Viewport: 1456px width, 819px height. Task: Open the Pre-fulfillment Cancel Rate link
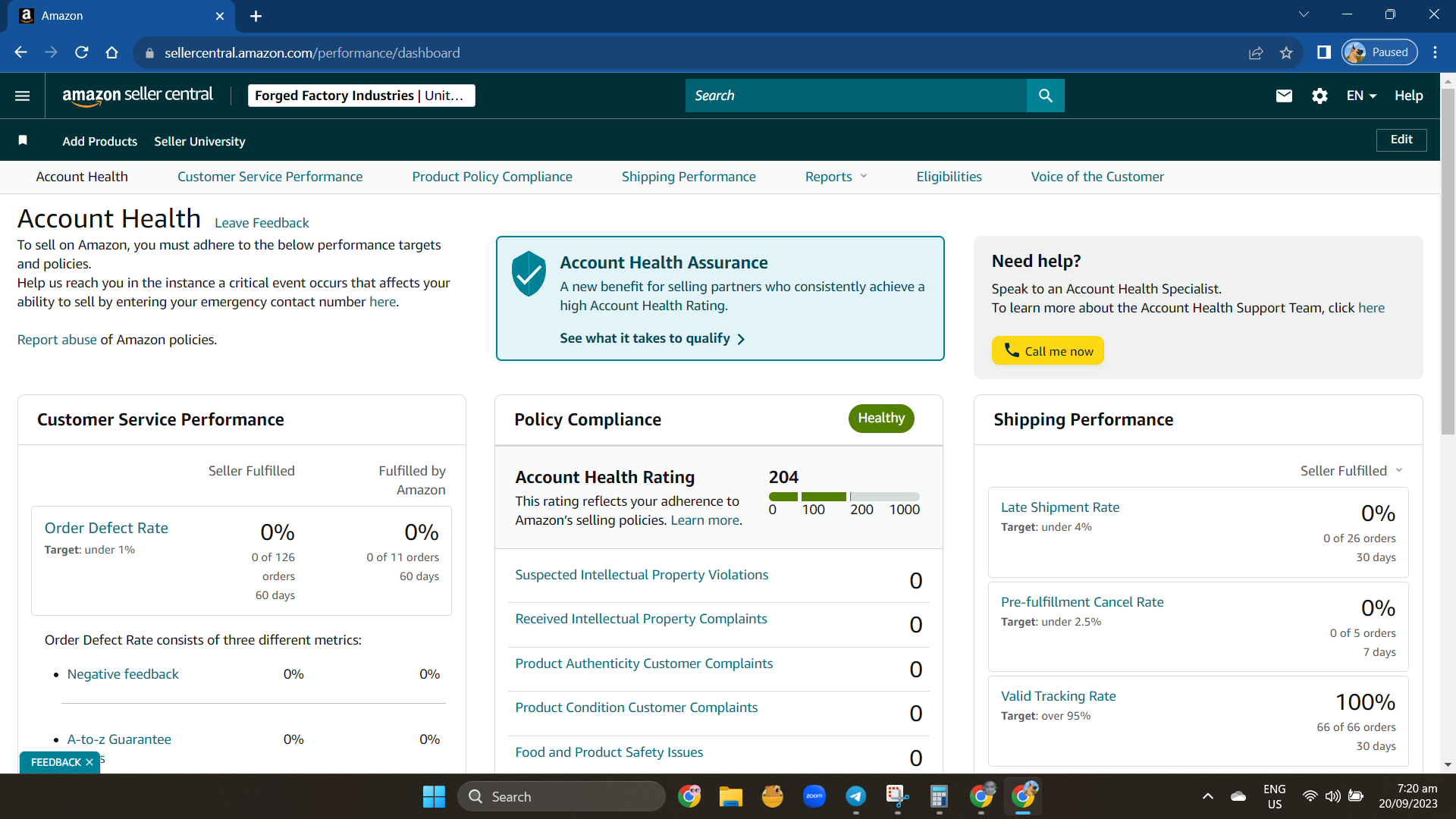[x=1082, y=602]
